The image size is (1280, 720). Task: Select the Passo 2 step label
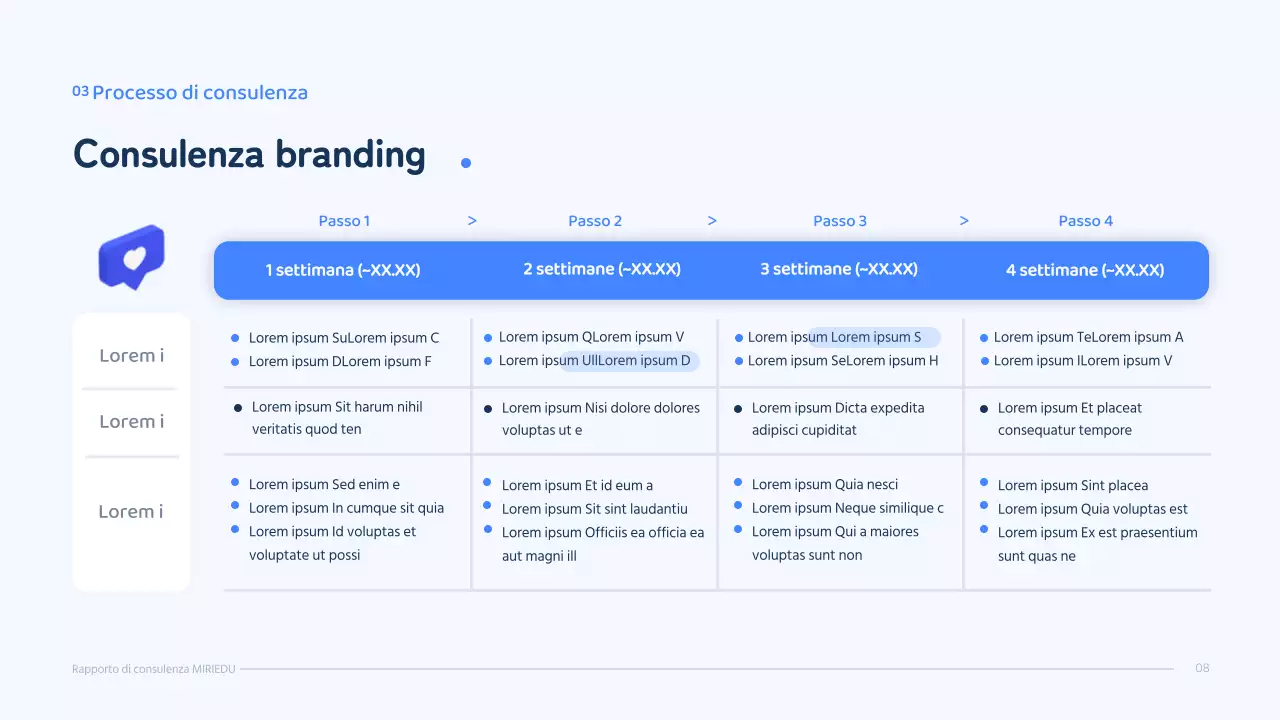(x=595, y=221)
